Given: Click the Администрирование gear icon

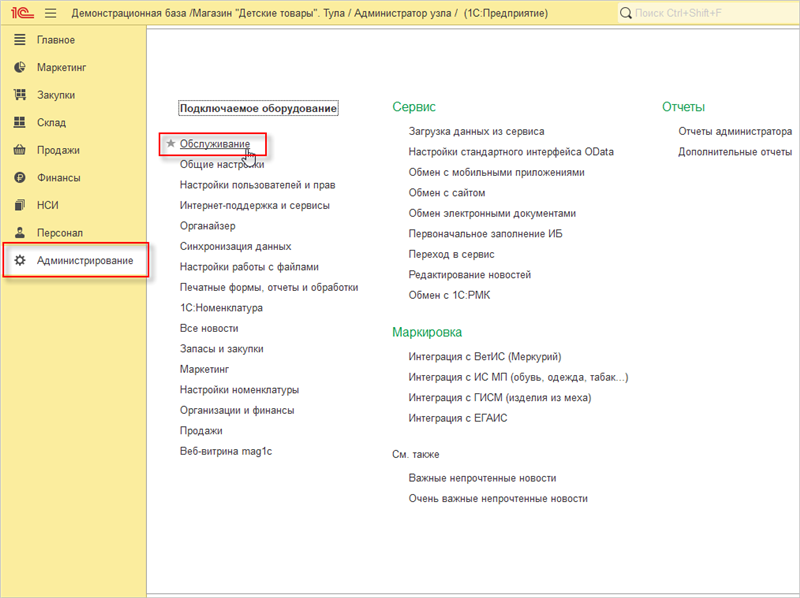Looking at the screenshot, I should pos(19,261).
